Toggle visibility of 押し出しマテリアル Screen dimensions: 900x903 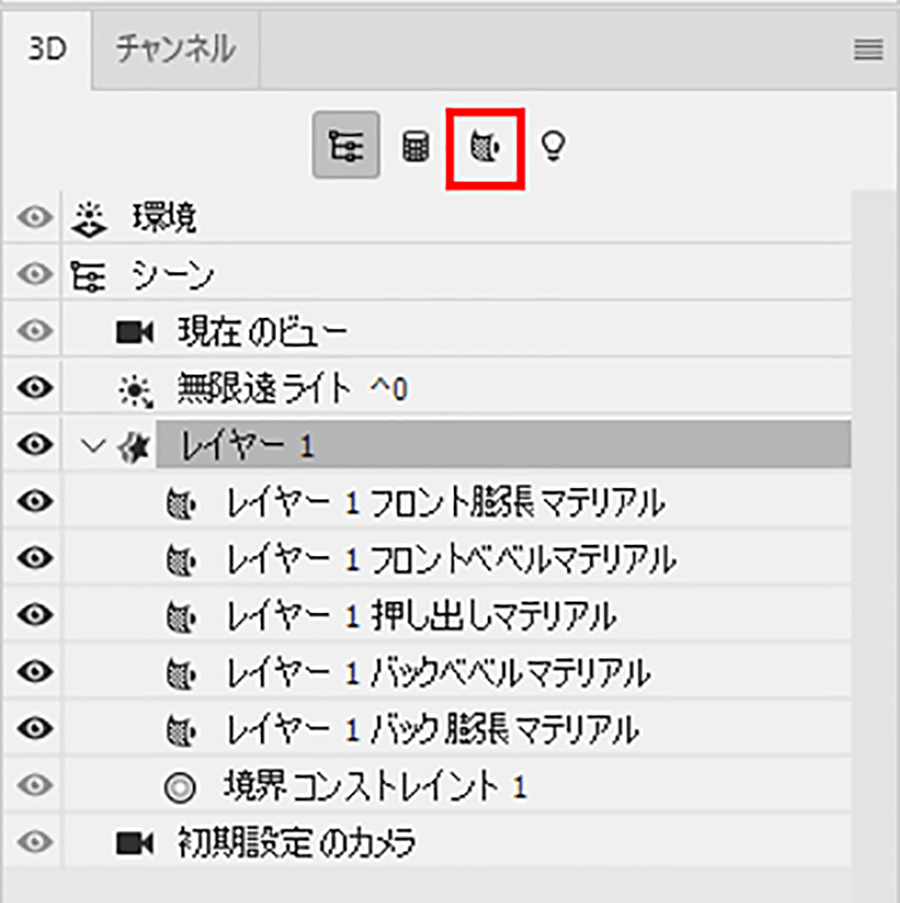pyautogui.click(x=35, y=615)
